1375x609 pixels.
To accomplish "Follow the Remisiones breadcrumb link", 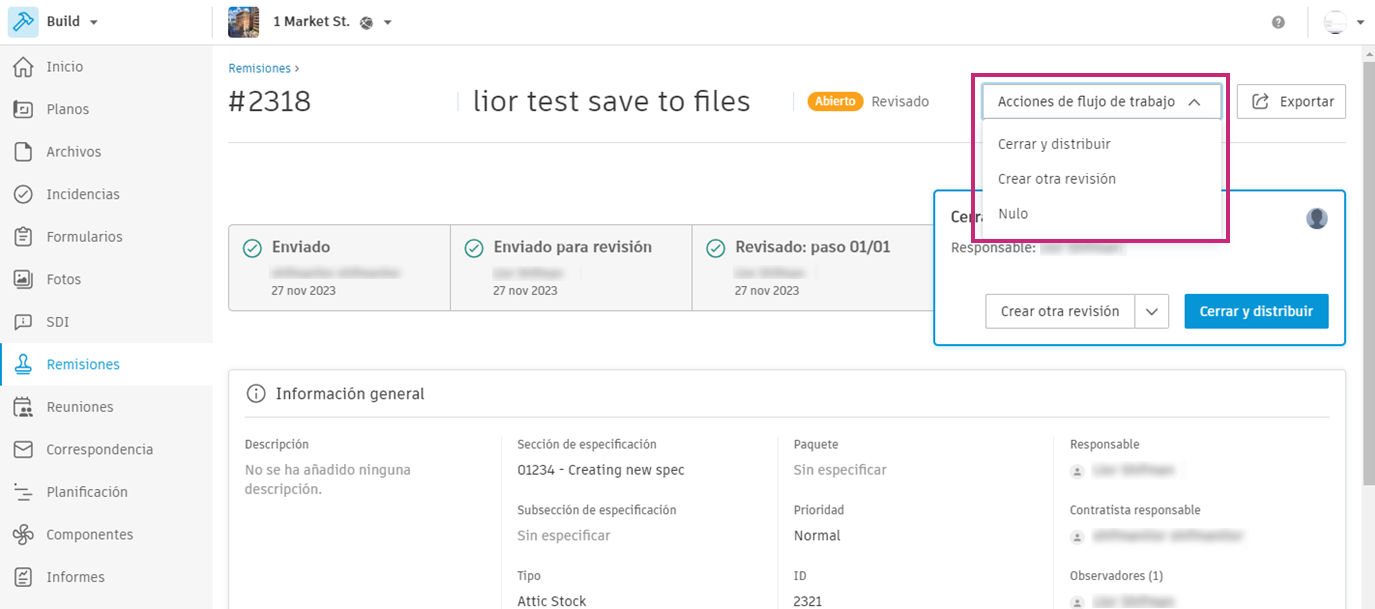I will click(259, 69).
